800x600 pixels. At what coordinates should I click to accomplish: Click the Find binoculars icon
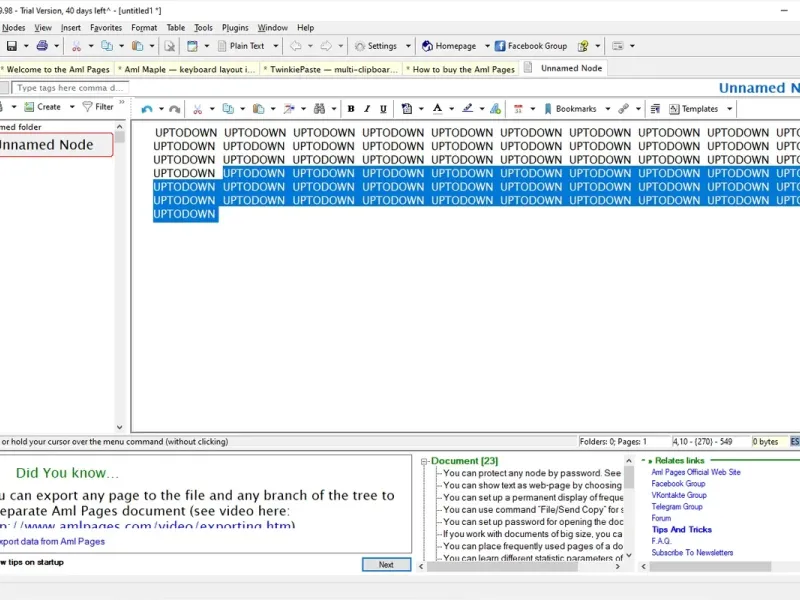pyautogui.click(x=318, y=109)
